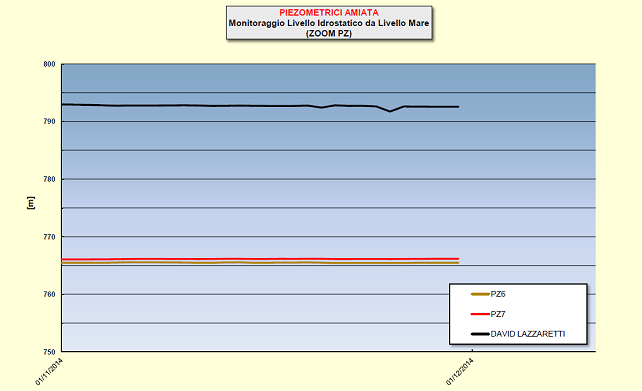Screen dimensions: 642x391
Task: Click the DAVID LAZZARETTI black legend swatch
Action: (480, 334)
